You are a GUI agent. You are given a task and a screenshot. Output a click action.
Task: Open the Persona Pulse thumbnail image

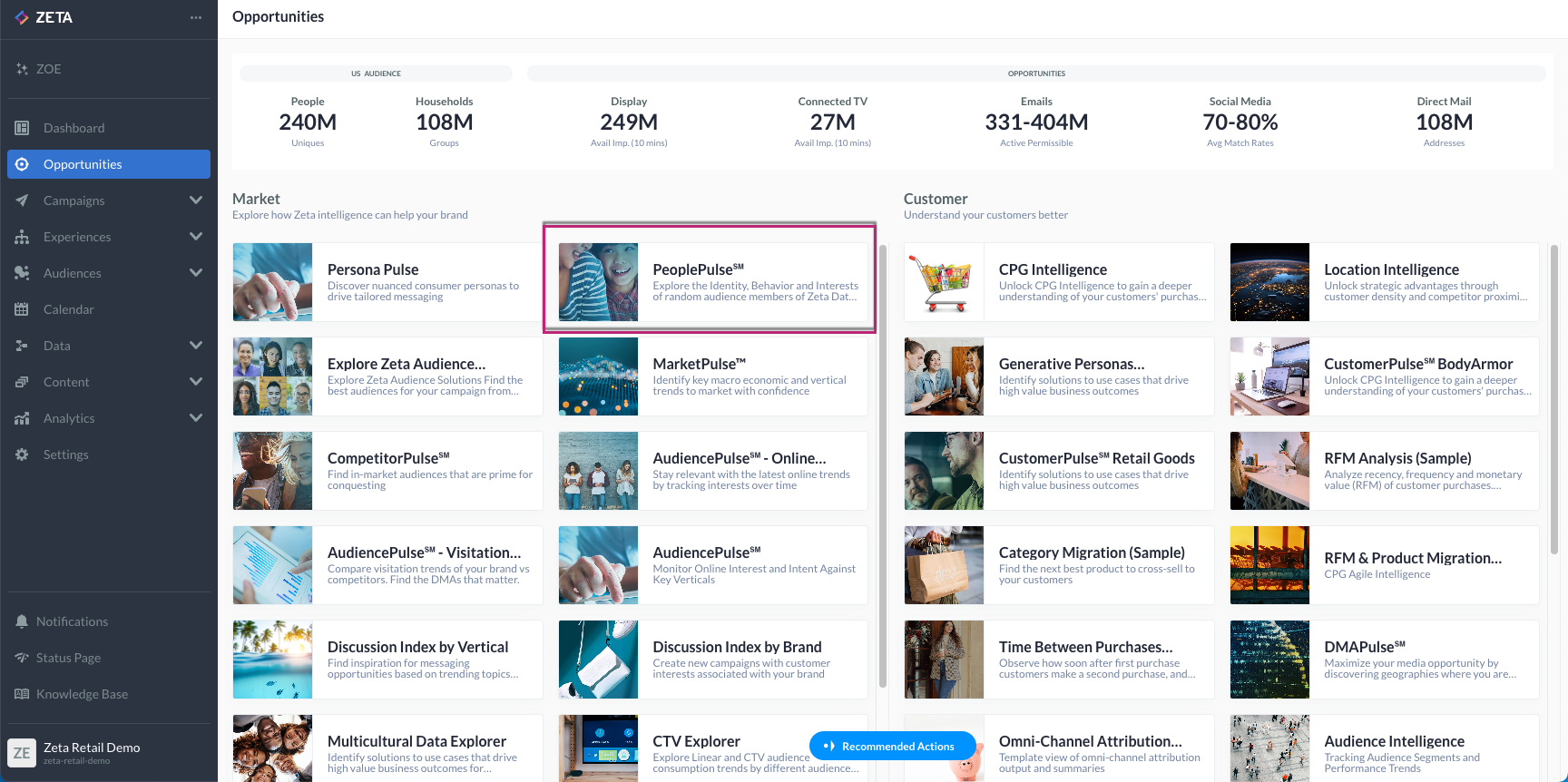(x=272, y=282)
